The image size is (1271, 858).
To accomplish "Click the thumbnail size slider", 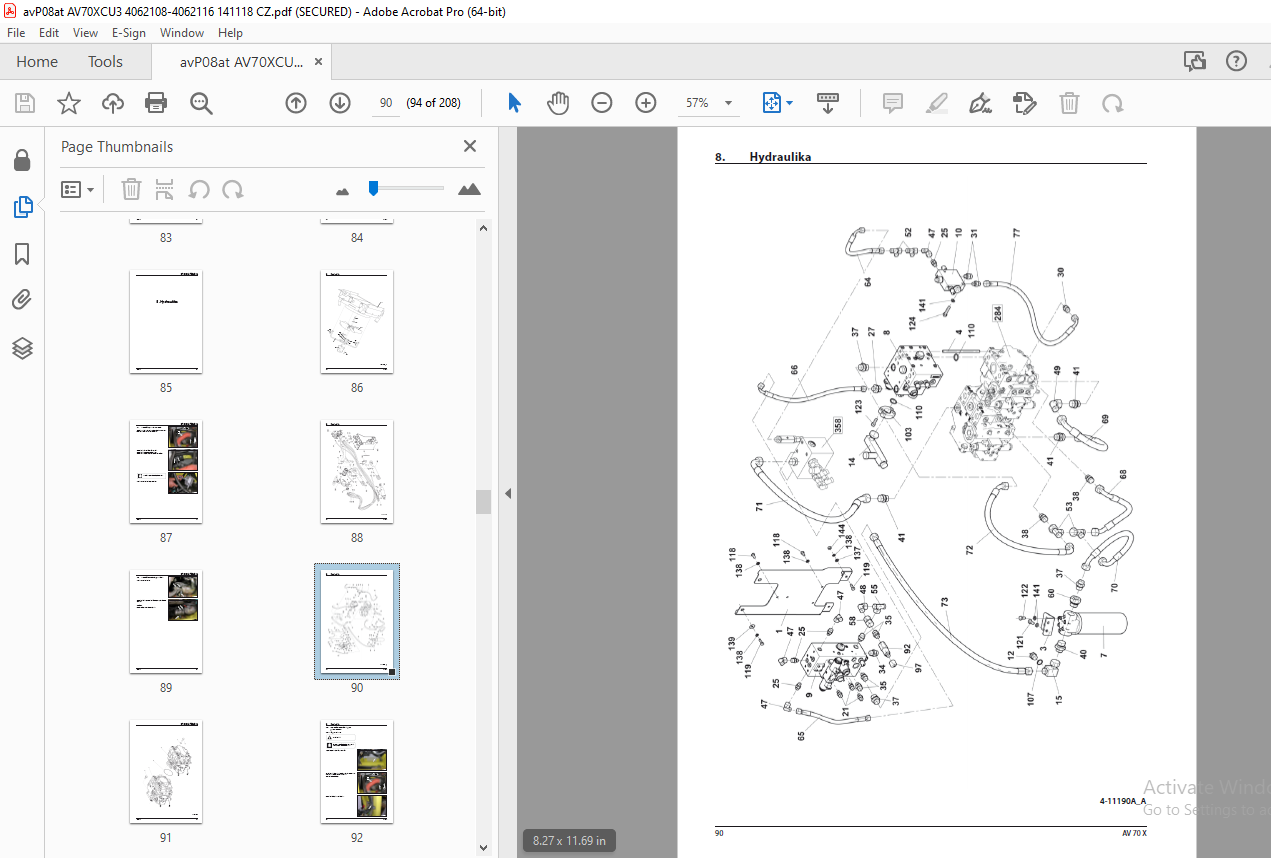I will point(373,187).
